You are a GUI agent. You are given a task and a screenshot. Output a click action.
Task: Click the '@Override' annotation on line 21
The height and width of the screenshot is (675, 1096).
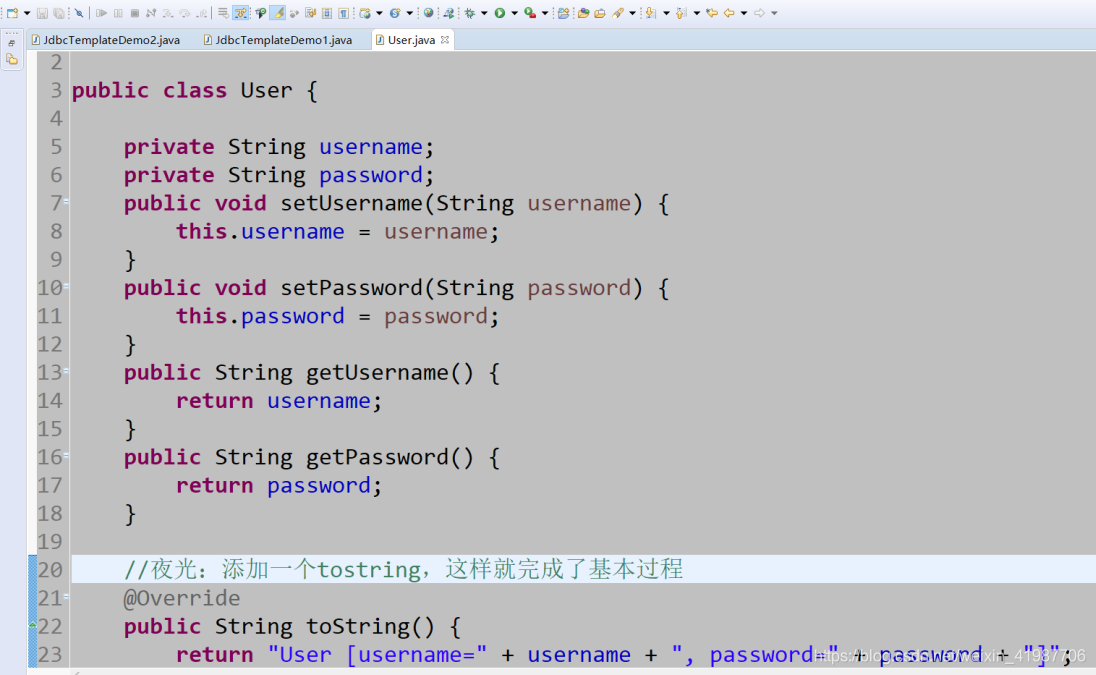(x=182, y=598)
